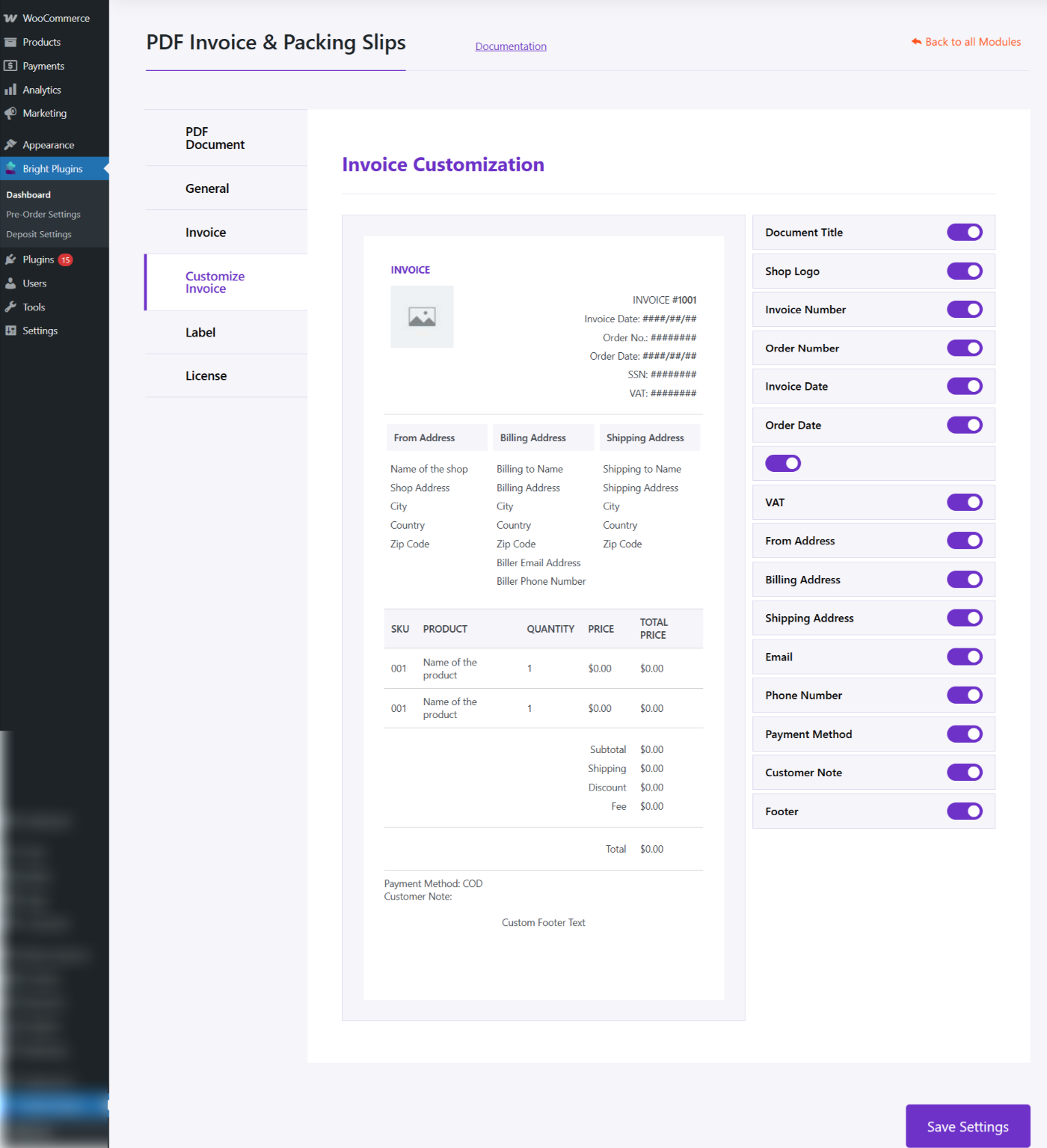Select the Appearance paintbrush icon

click(x=10, y=144)
